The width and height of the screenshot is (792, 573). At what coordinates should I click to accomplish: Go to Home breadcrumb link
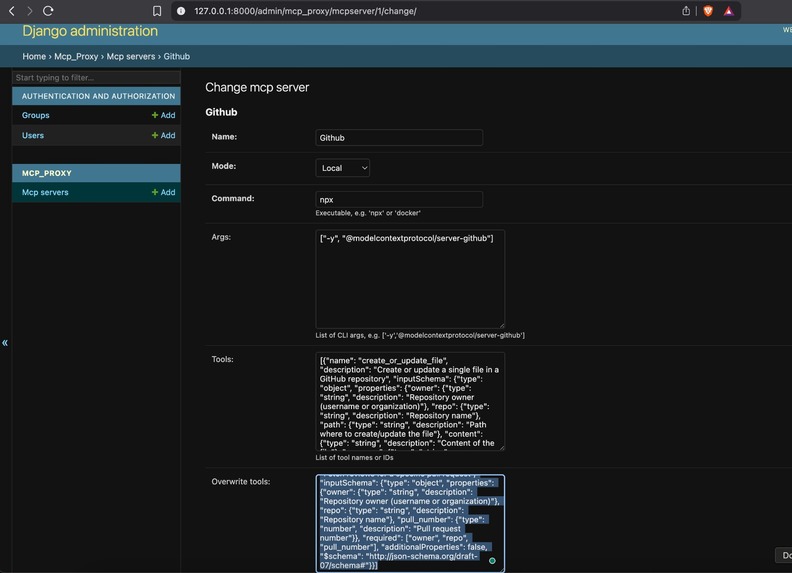pyautogui.click(x=34, y=56)
